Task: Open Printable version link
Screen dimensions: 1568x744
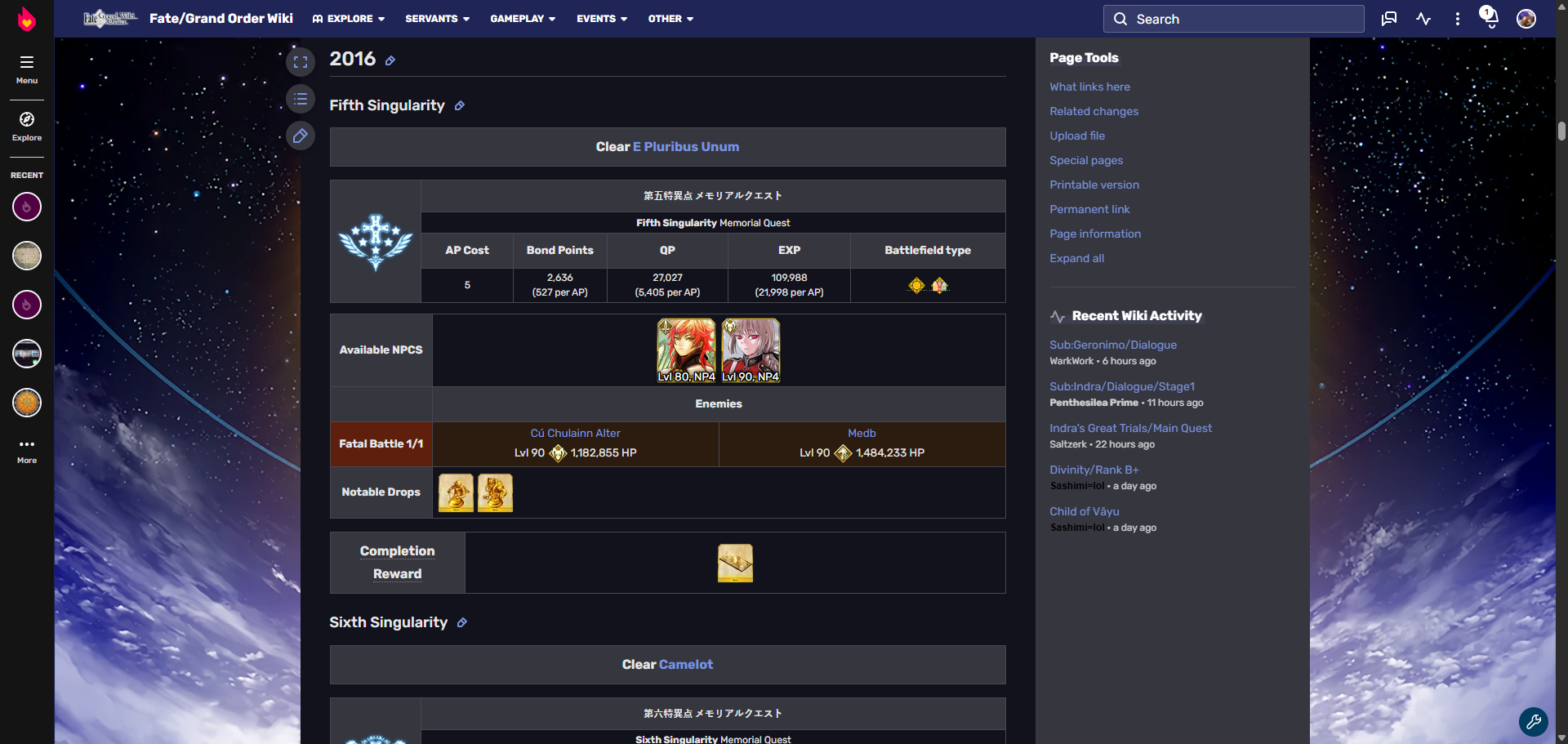Action: 1094,185
